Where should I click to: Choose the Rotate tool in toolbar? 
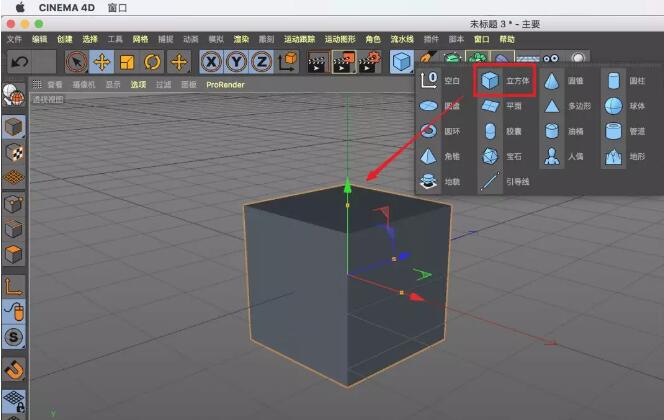(x=153, y=62)
